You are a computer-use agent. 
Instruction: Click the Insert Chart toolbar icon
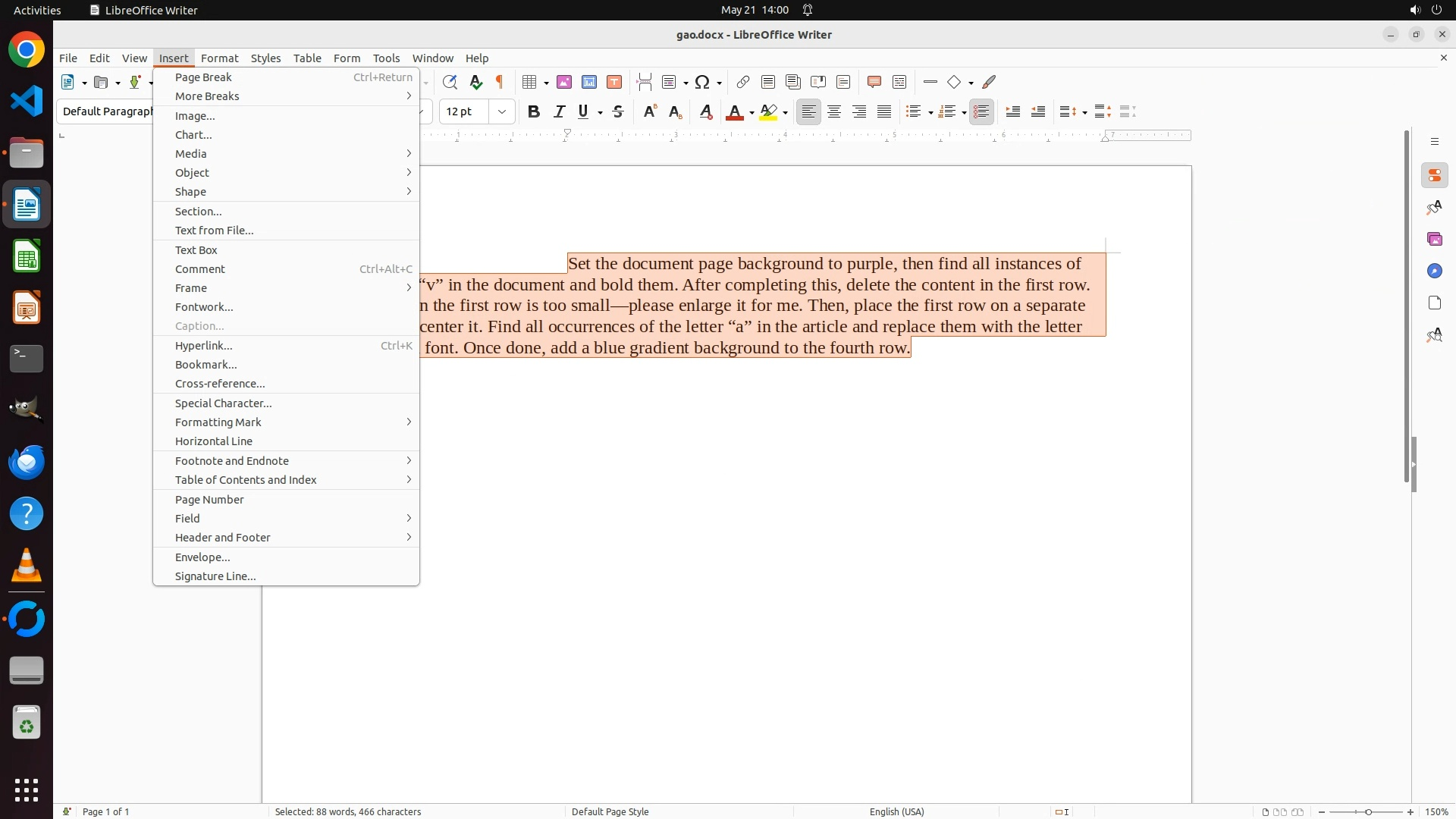click(589, 82)
